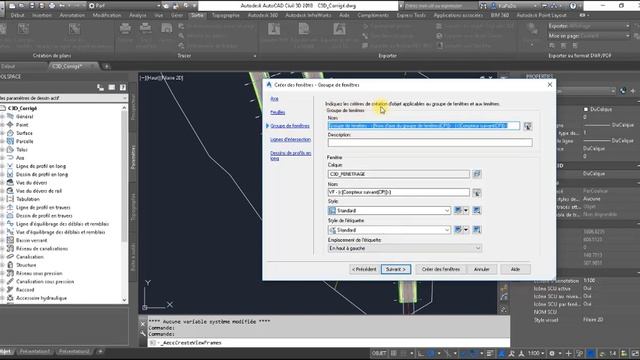The width and height of the screenshot is (640, 360).
Task: Click the Aide button in dialog
Action: coord(515,269)
